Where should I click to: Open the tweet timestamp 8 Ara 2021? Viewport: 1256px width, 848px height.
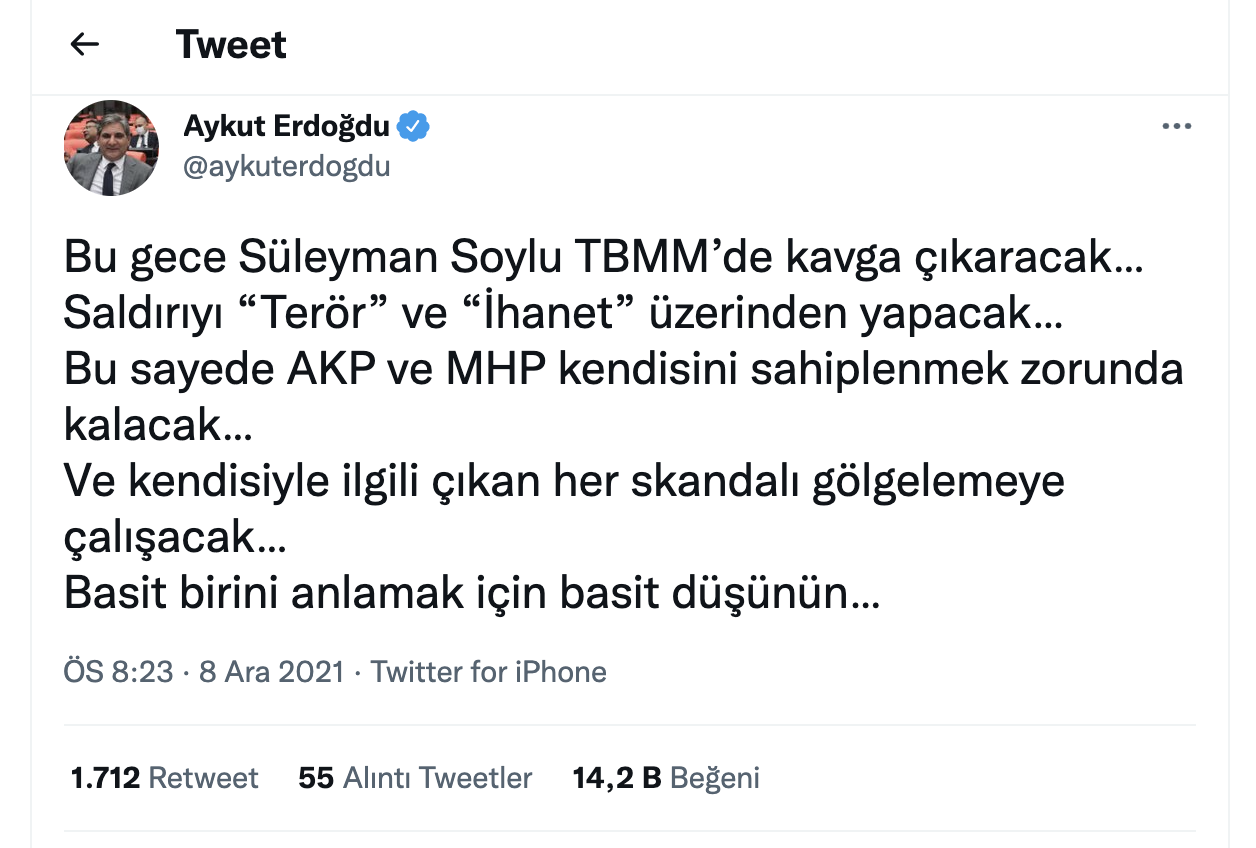[271, 672]
